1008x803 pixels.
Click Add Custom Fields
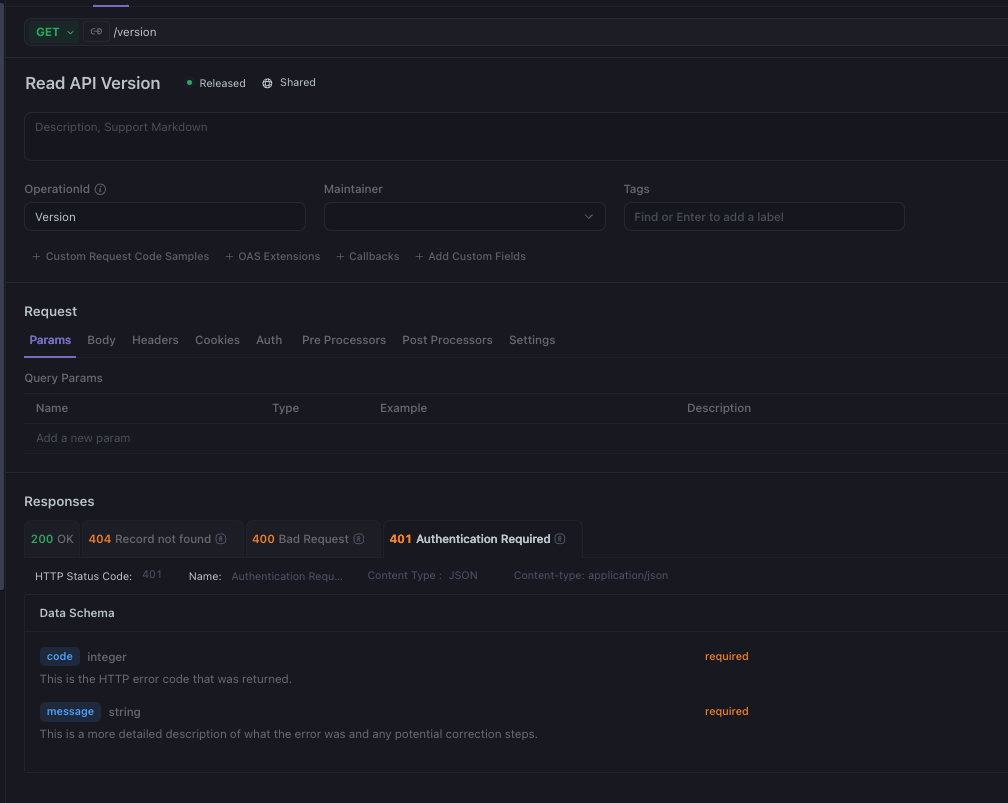coord(470,257)
